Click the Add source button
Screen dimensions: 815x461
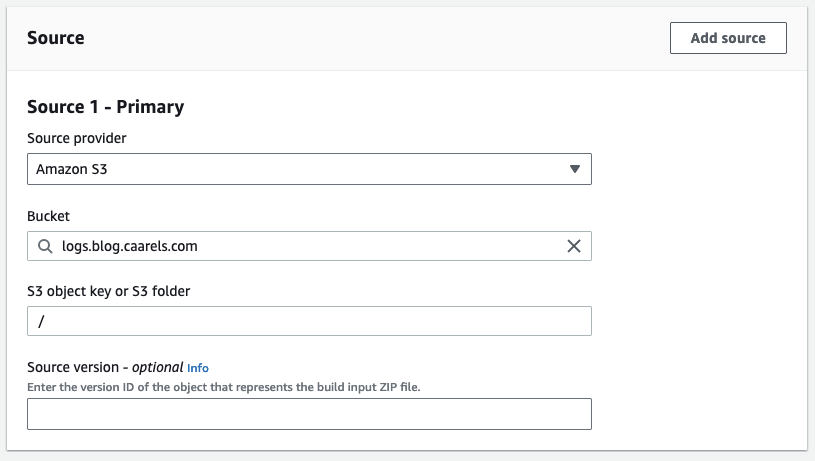728,38
